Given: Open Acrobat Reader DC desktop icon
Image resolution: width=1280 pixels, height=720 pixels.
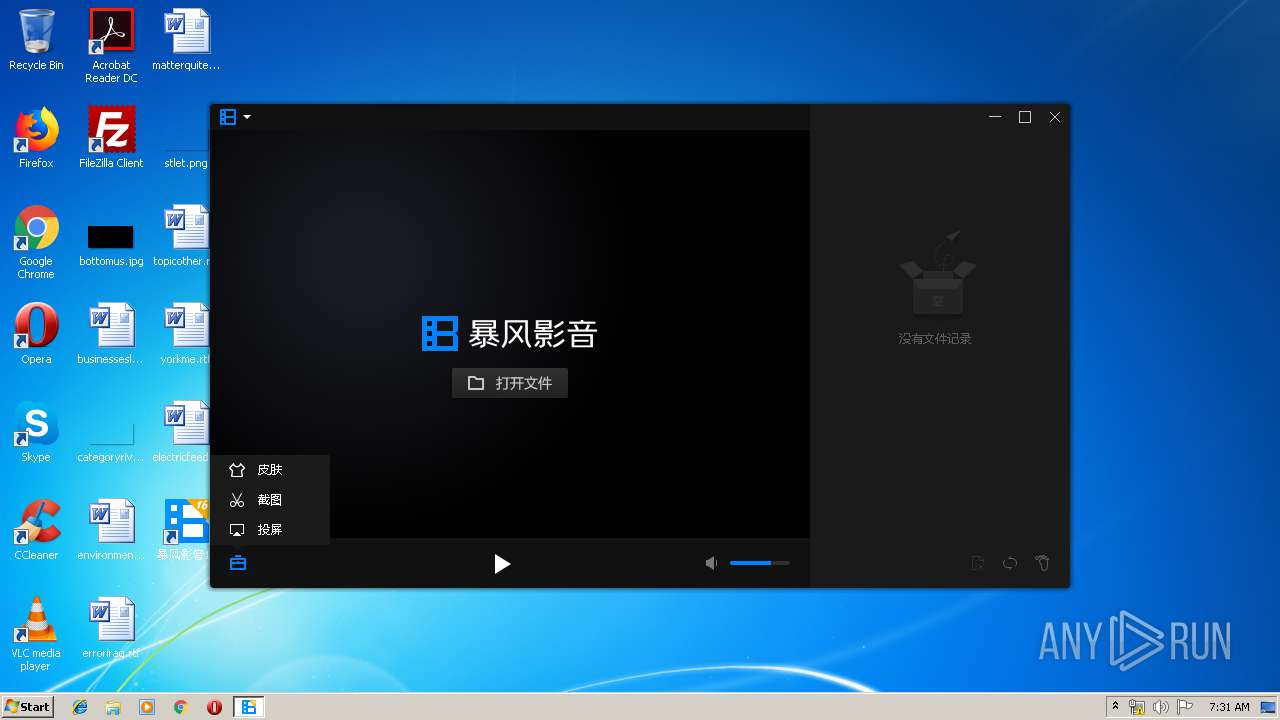Looking at the screenshot, I should click(111, 46).
